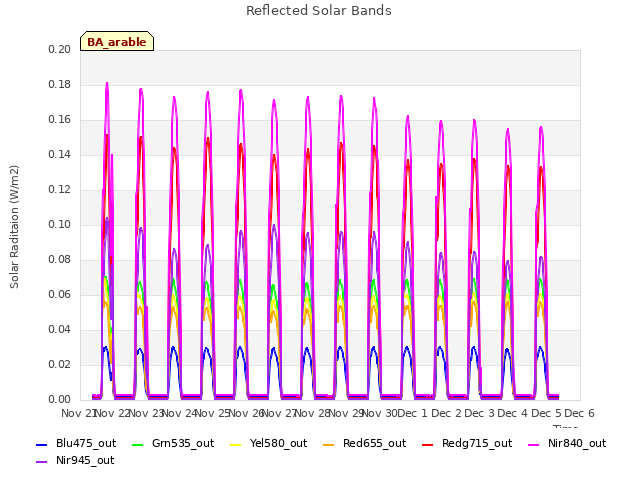Viewport: 640px width, 480px height.
Task: Click the purple Nir945_out legend color marker
Action: (x=42, y=462)
